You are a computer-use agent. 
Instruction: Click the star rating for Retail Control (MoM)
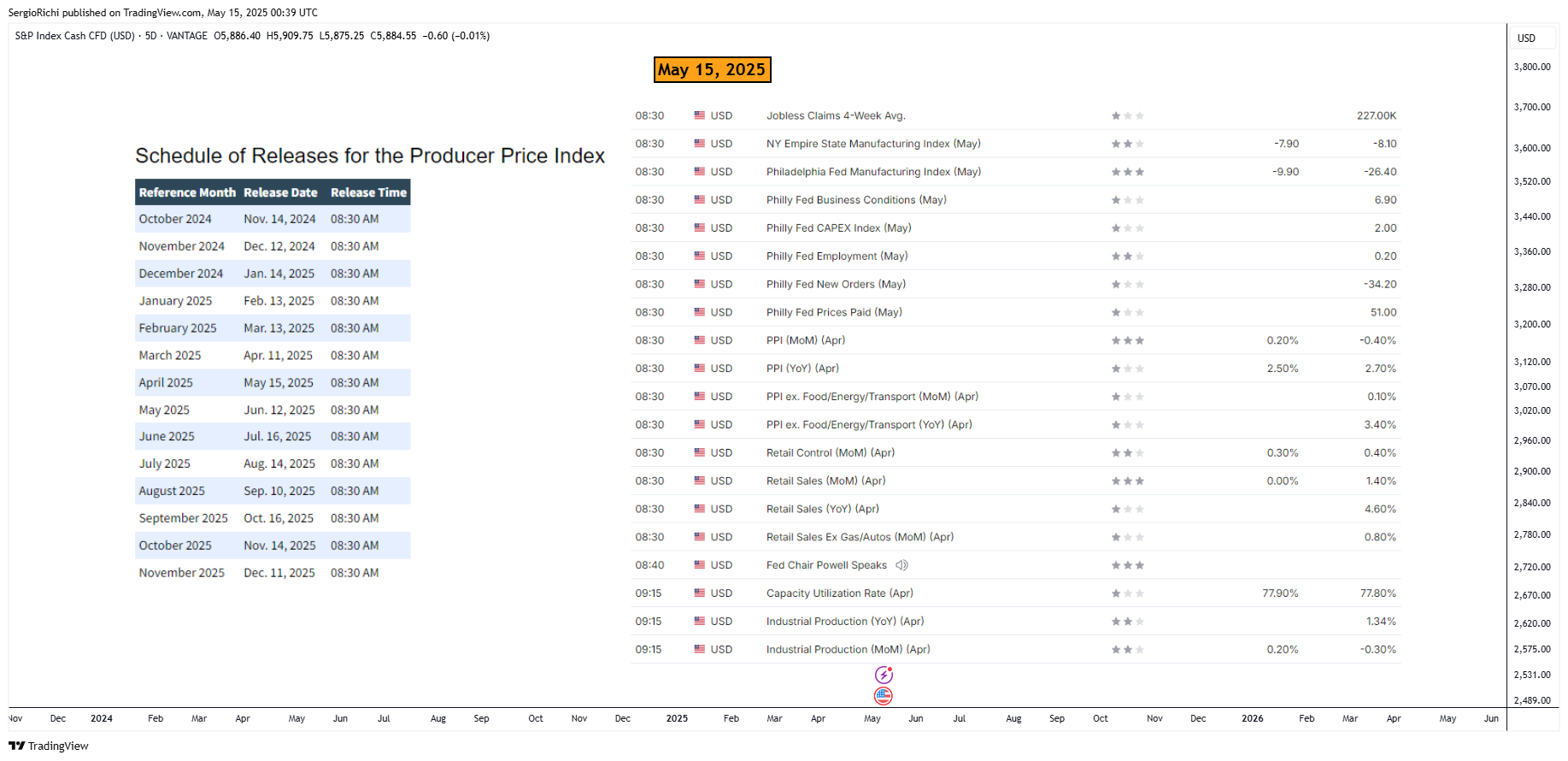pos(1127,453)
